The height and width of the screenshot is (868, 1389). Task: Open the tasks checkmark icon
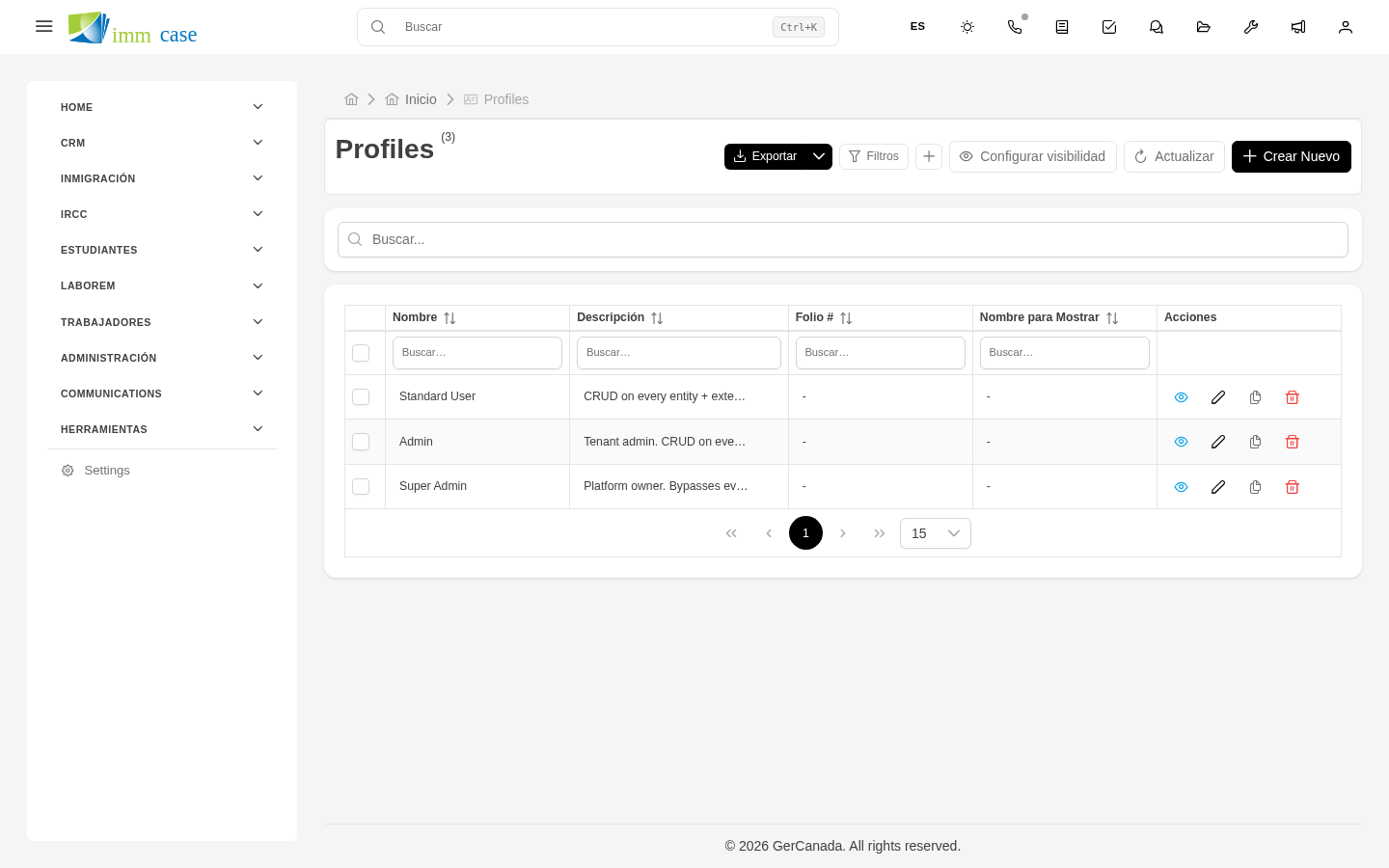(x=1109, y=27)
